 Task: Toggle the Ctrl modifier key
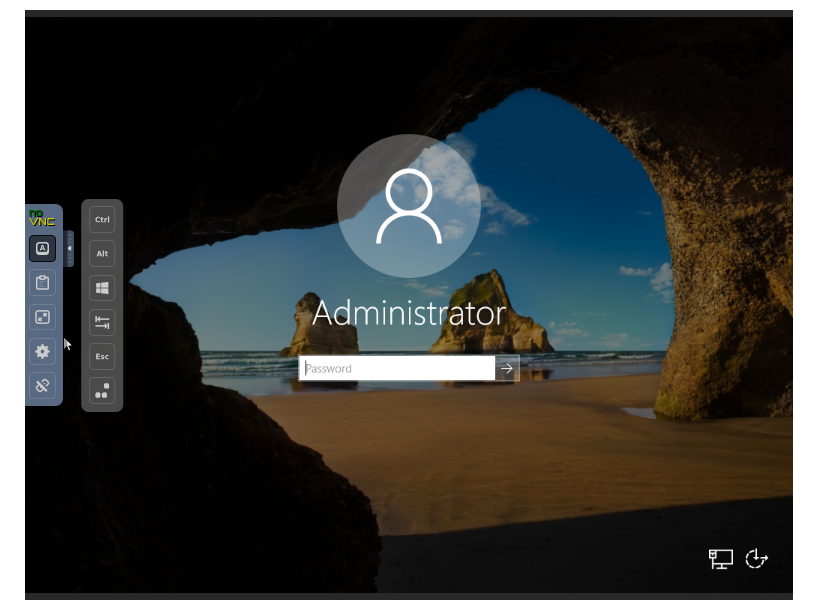coord(102,219)
